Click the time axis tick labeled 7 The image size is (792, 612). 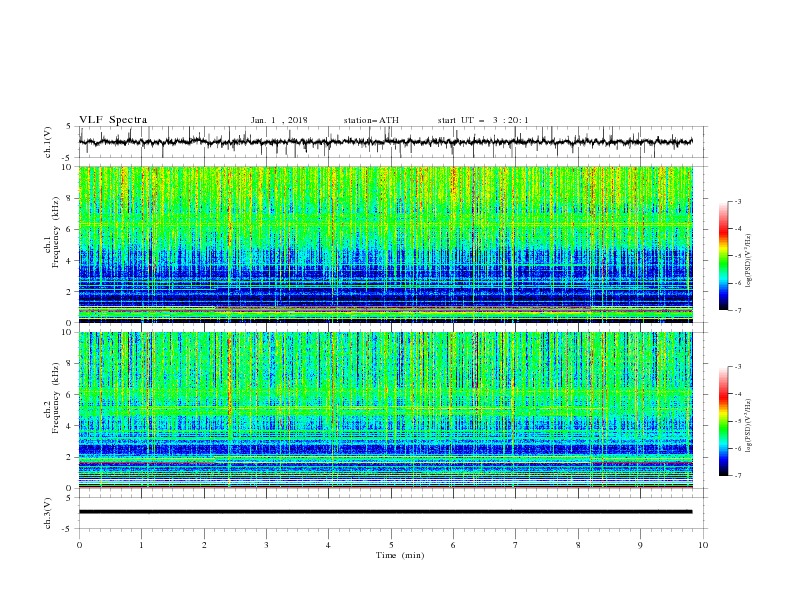click(x=516, y=545)
